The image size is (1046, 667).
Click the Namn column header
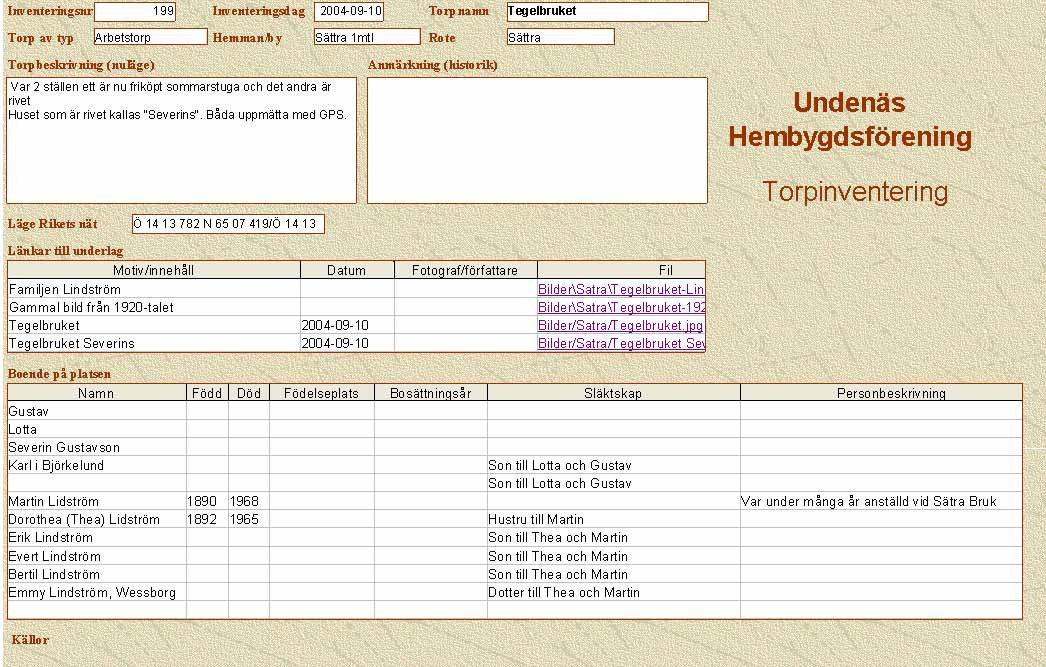click(96, 393)
